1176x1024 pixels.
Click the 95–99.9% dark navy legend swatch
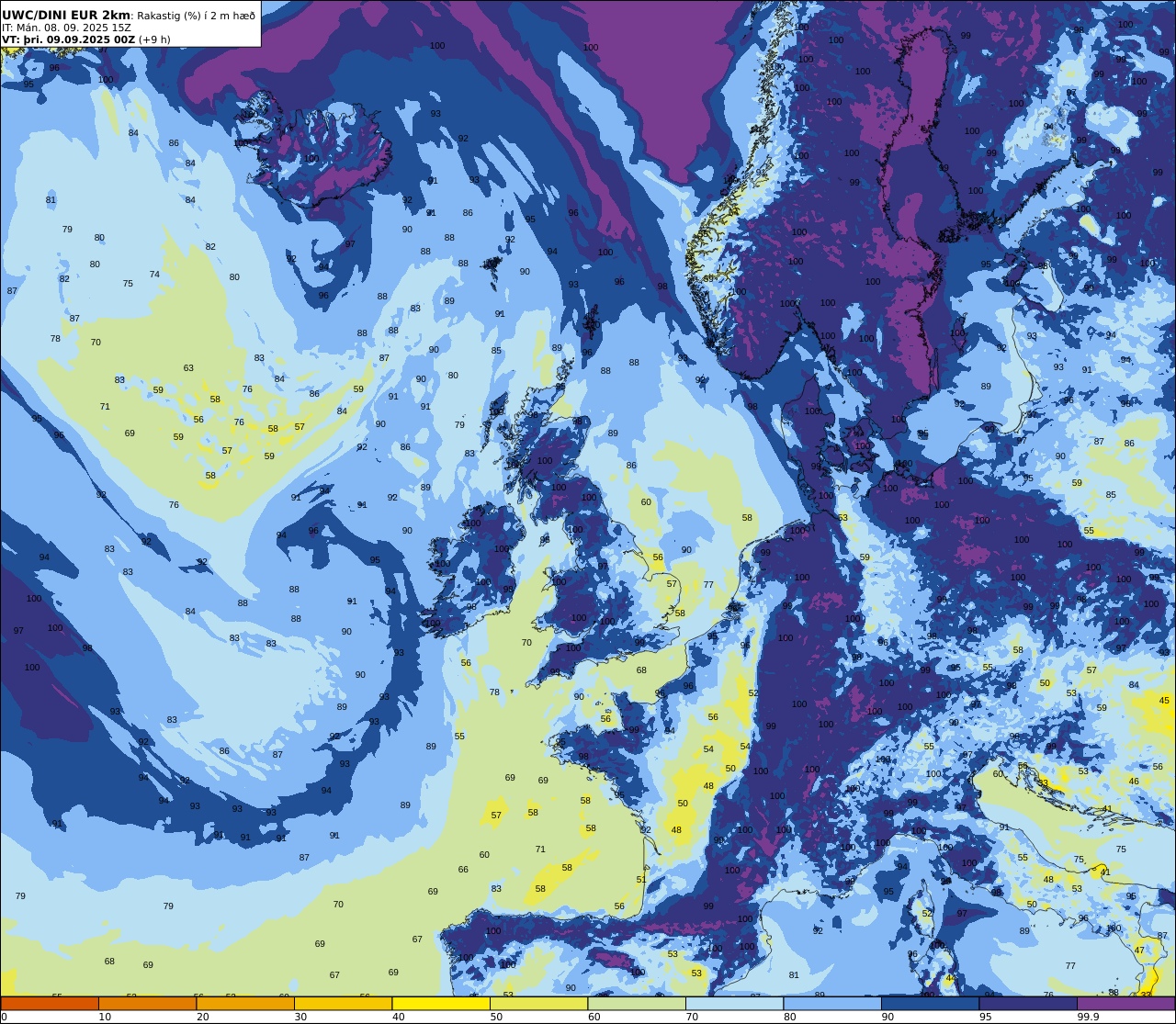pyautogui.click(x=1028, y=1003)
